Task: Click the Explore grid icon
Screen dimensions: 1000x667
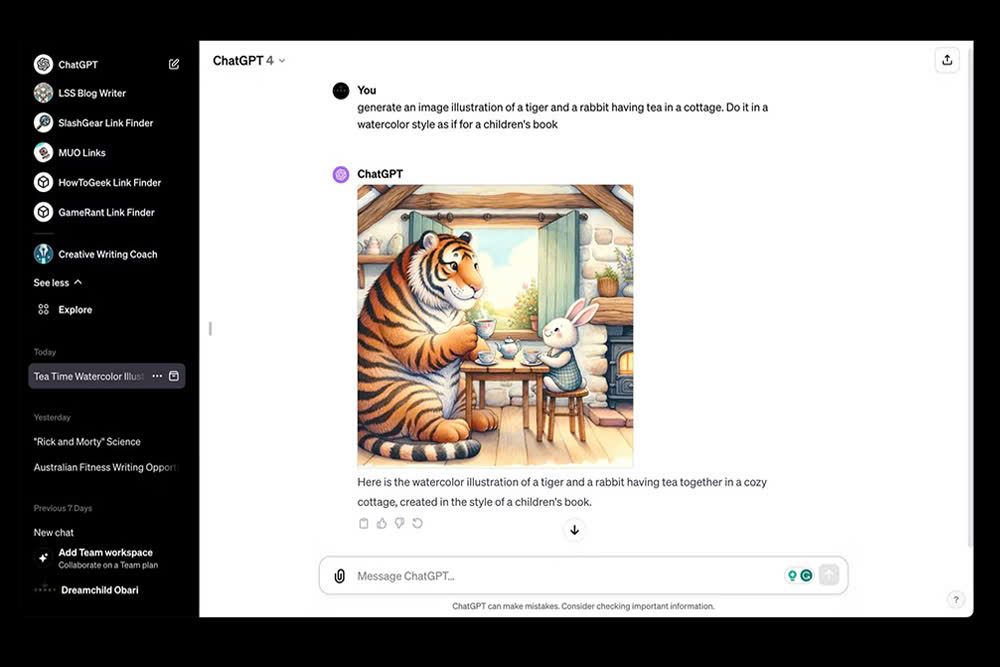Action: pyautogui.click(x=43, y=309)
